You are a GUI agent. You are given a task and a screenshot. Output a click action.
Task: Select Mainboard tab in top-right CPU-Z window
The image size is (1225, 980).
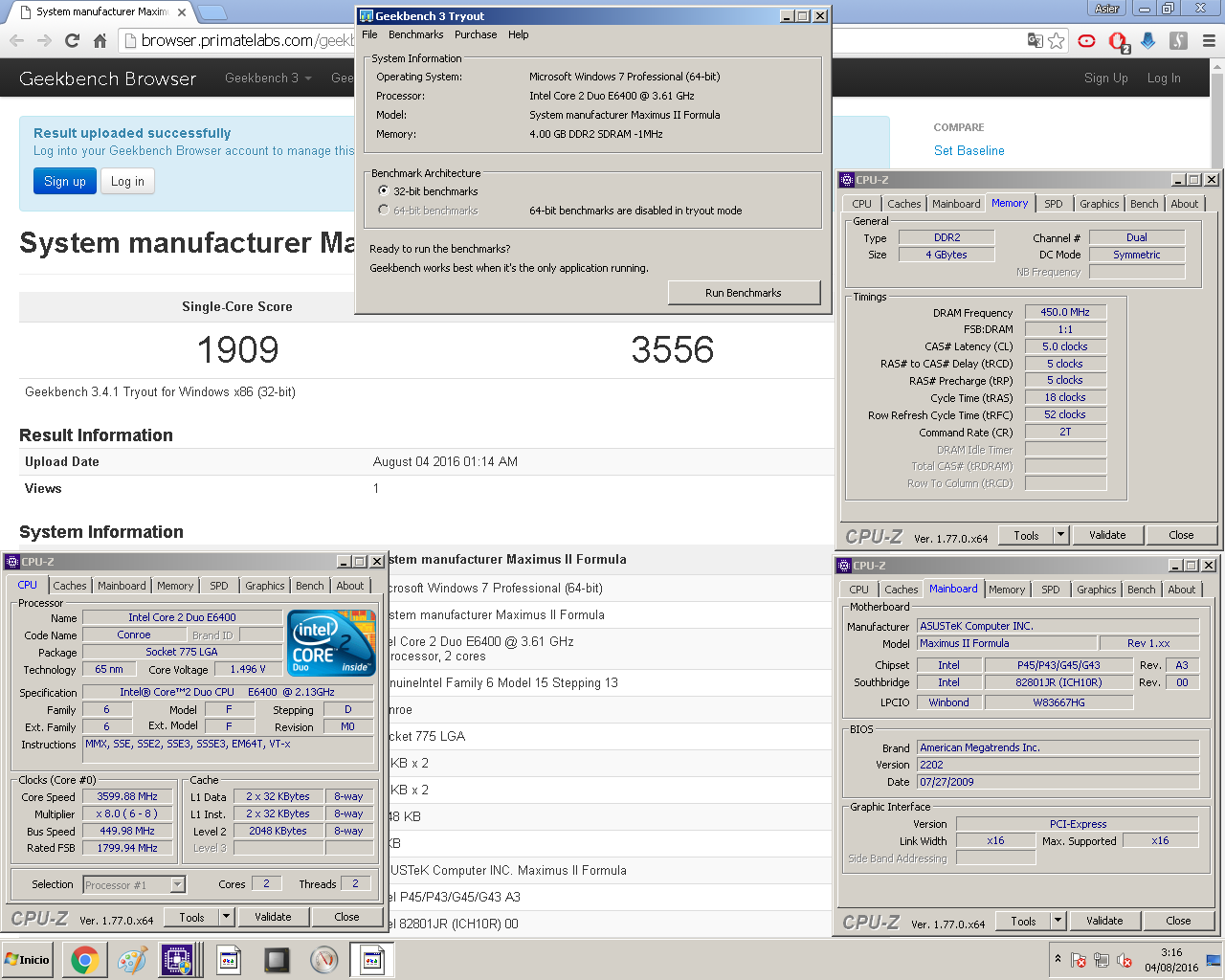point(956,204)
